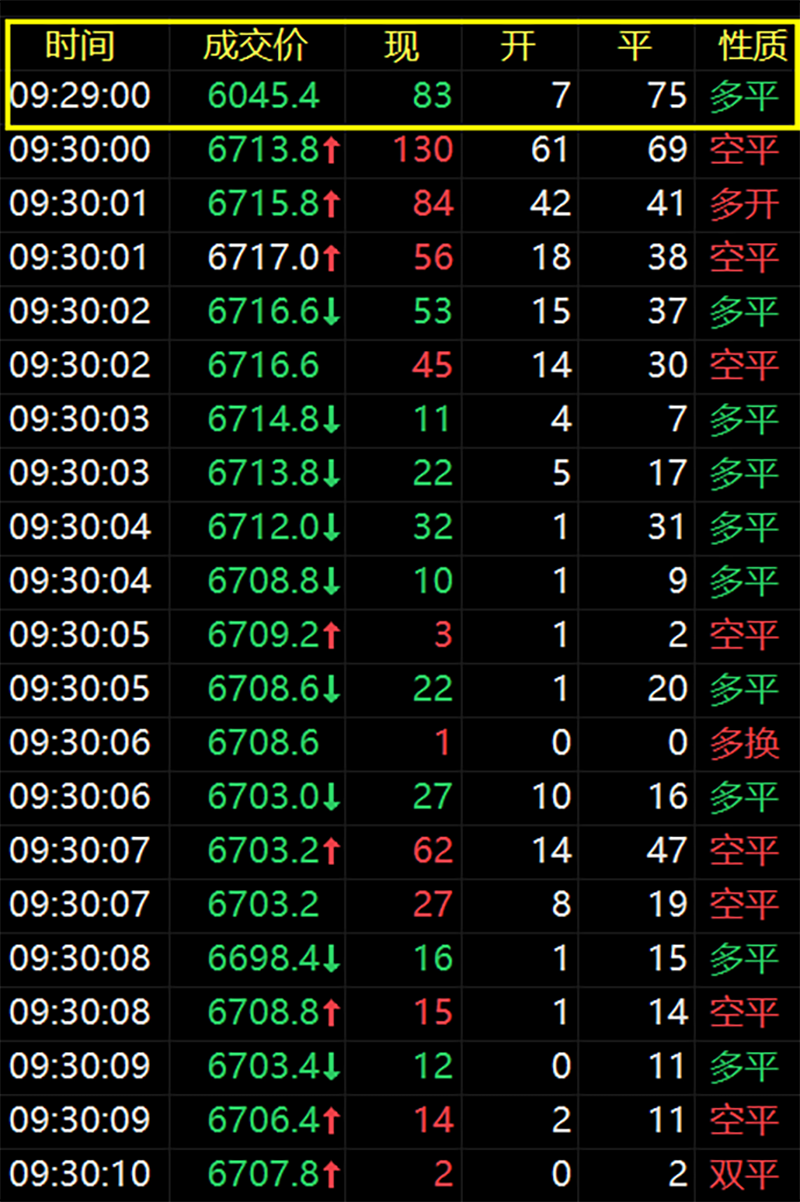Screen dimensions: 800x1202
Task: Click close value 30
Action: [x=667, y=366]
